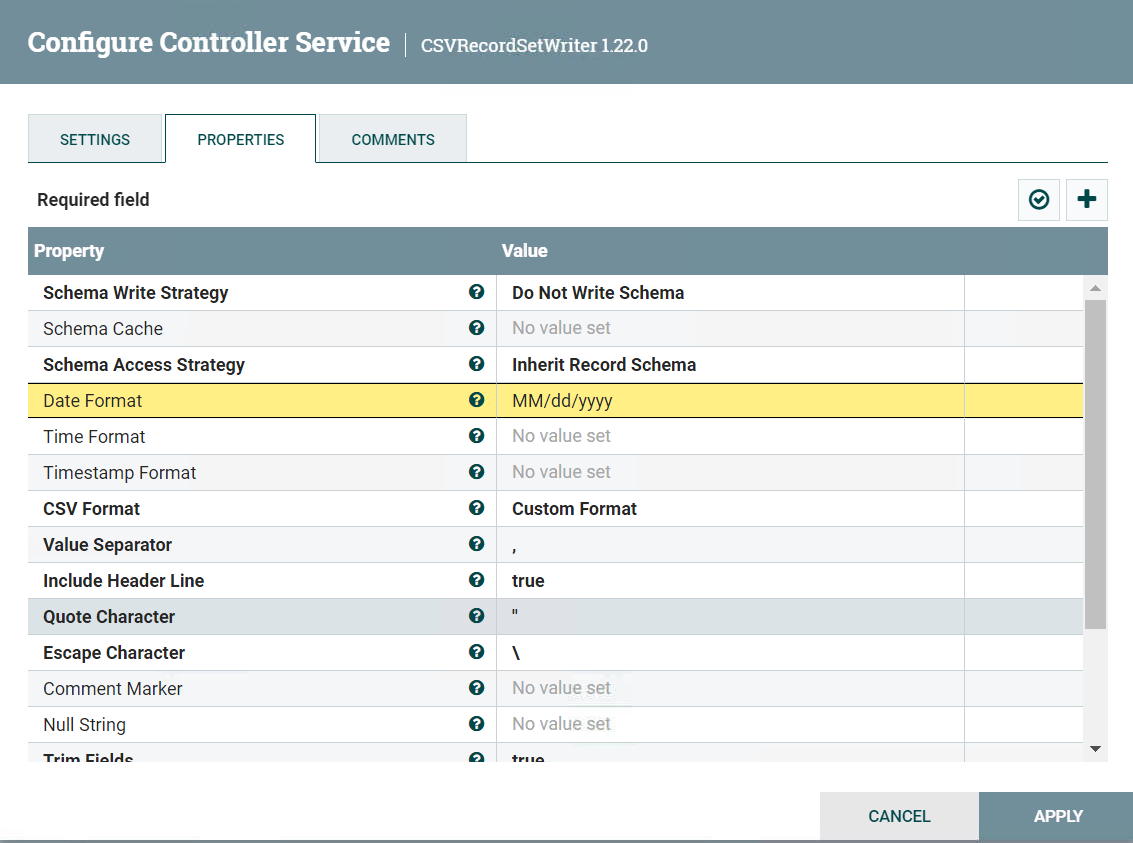
Task: Open help for Date Format property
Action: (477, 400)
